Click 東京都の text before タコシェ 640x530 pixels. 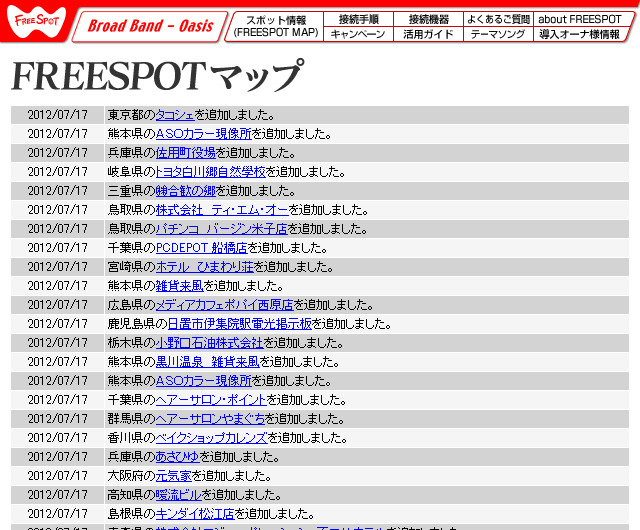tap(131, 115)
